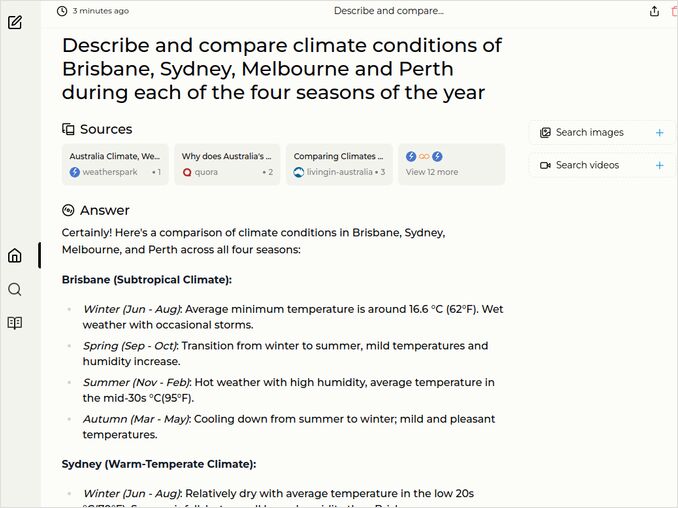Click the camera icon in Search videos

[545, 165]
